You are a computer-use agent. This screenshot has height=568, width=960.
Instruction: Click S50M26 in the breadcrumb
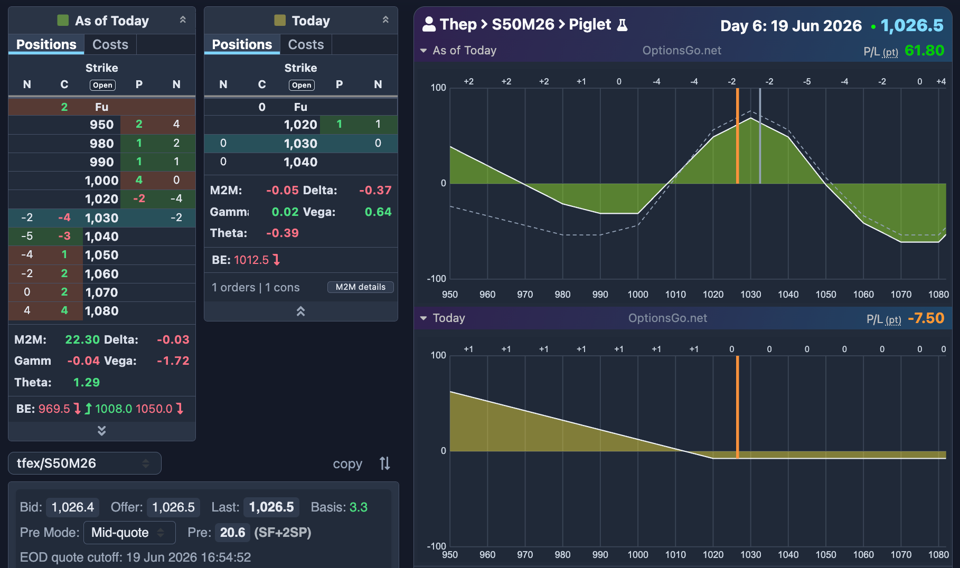(523, 24)
